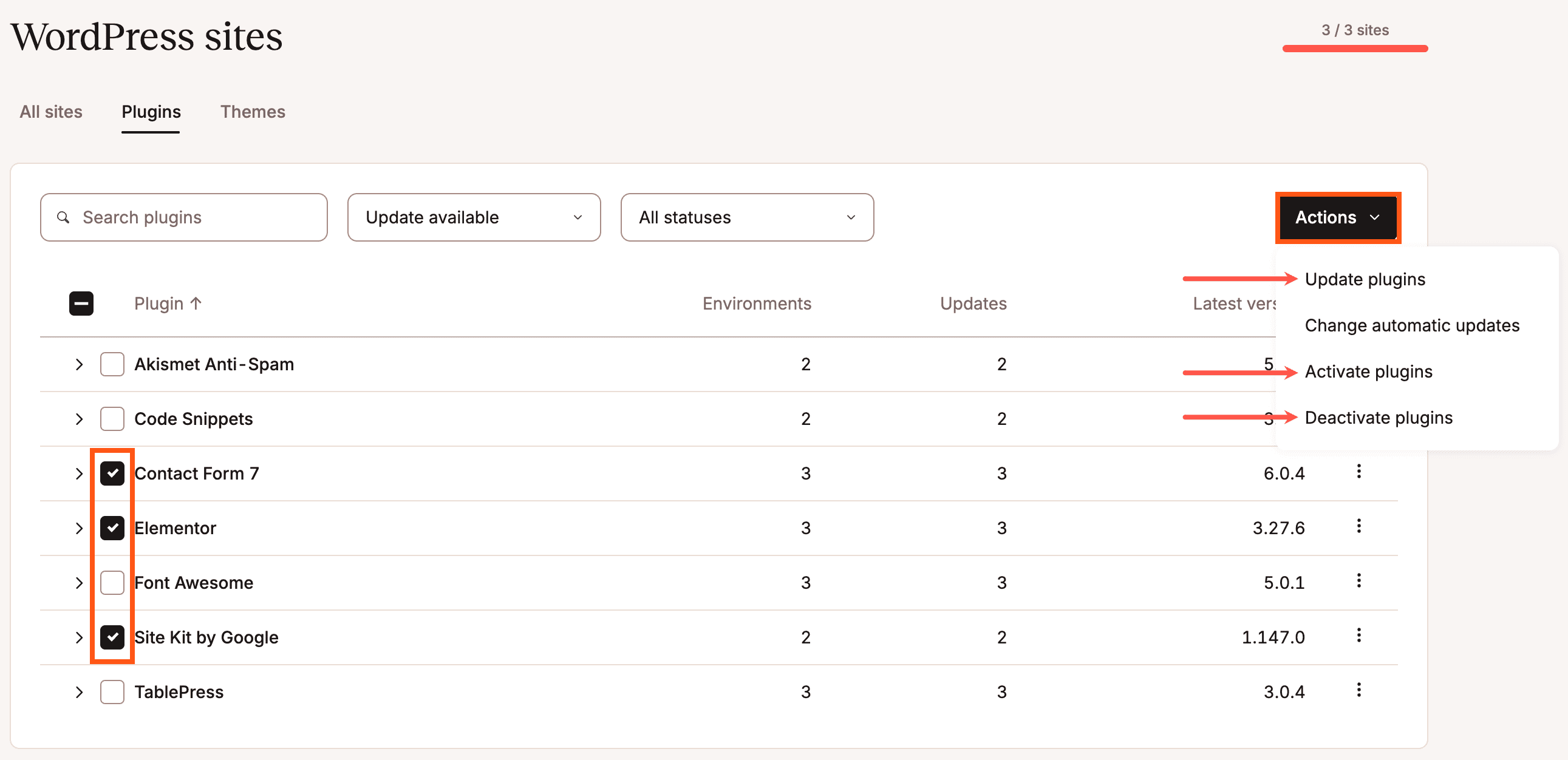Expand the Elementor row

79,528
